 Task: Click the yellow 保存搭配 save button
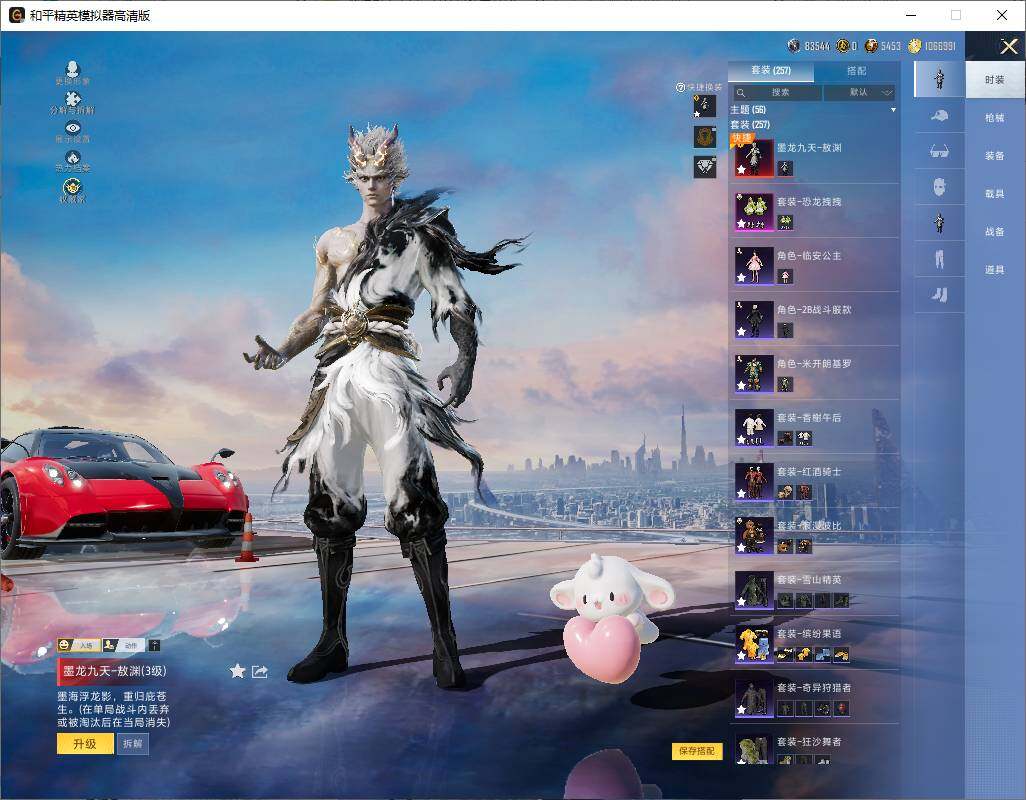click(x=697, y=751)
